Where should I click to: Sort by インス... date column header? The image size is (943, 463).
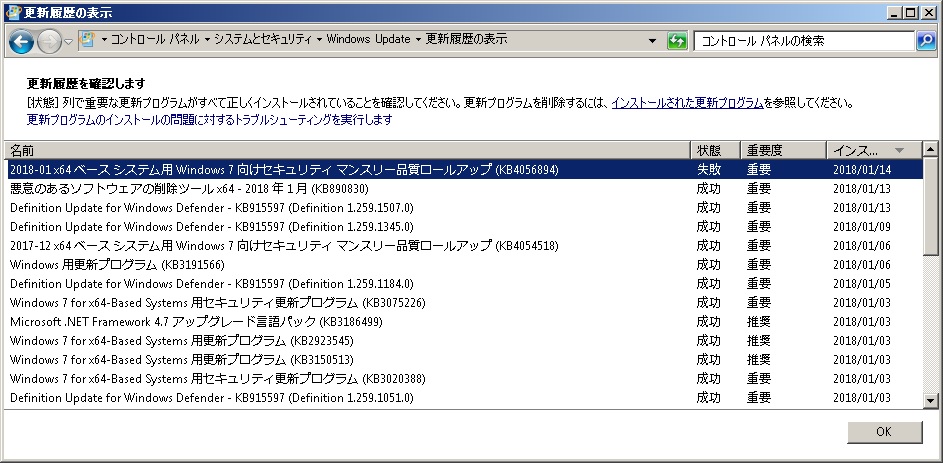874,150
